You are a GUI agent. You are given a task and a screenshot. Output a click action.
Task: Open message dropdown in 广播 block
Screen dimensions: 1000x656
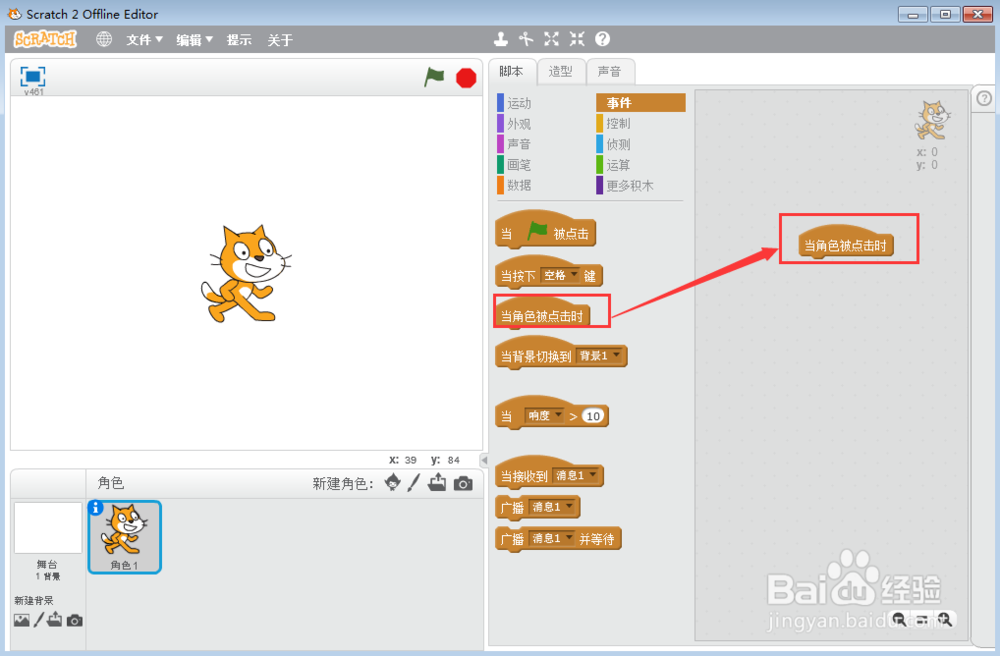(x=552, y=507)
